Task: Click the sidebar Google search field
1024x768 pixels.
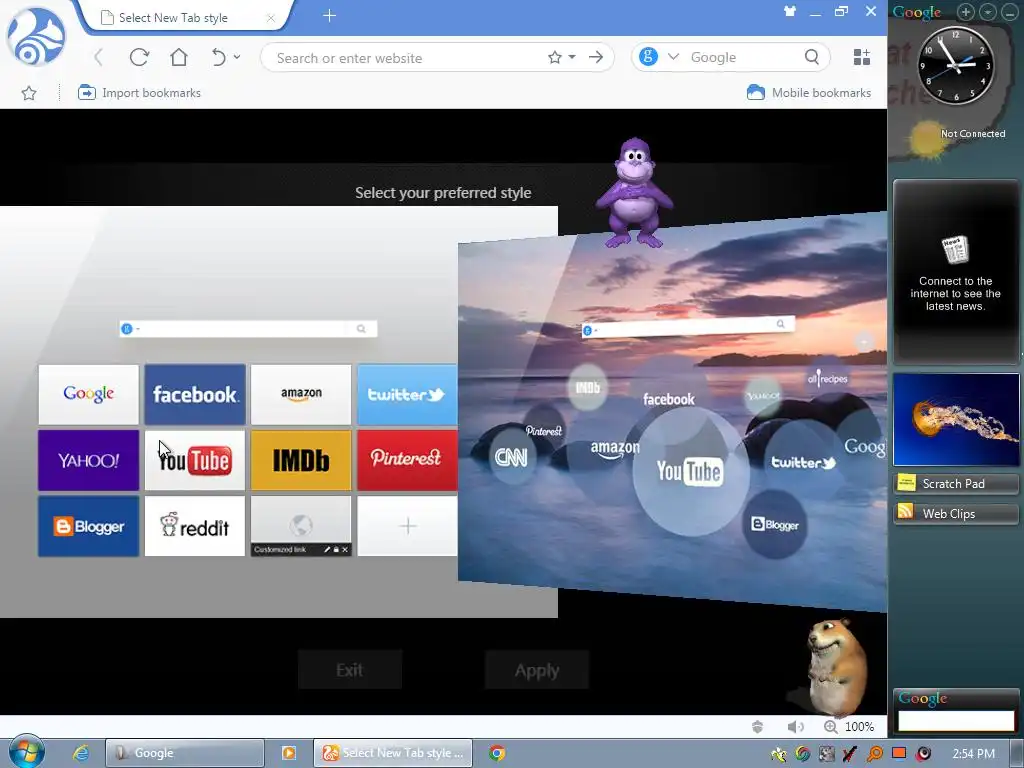Action: (956, 721)
